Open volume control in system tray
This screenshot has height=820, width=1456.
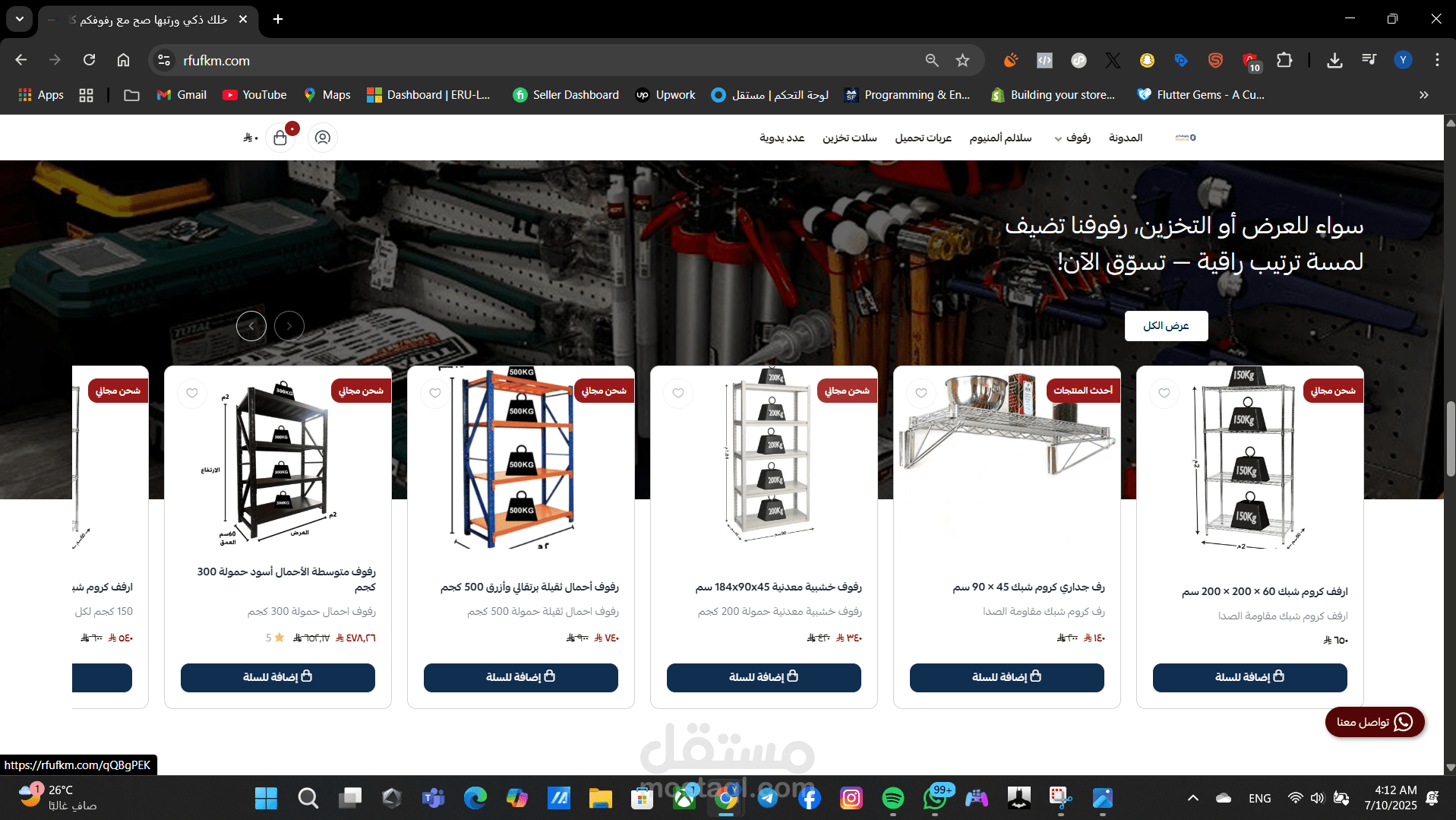1317,798
